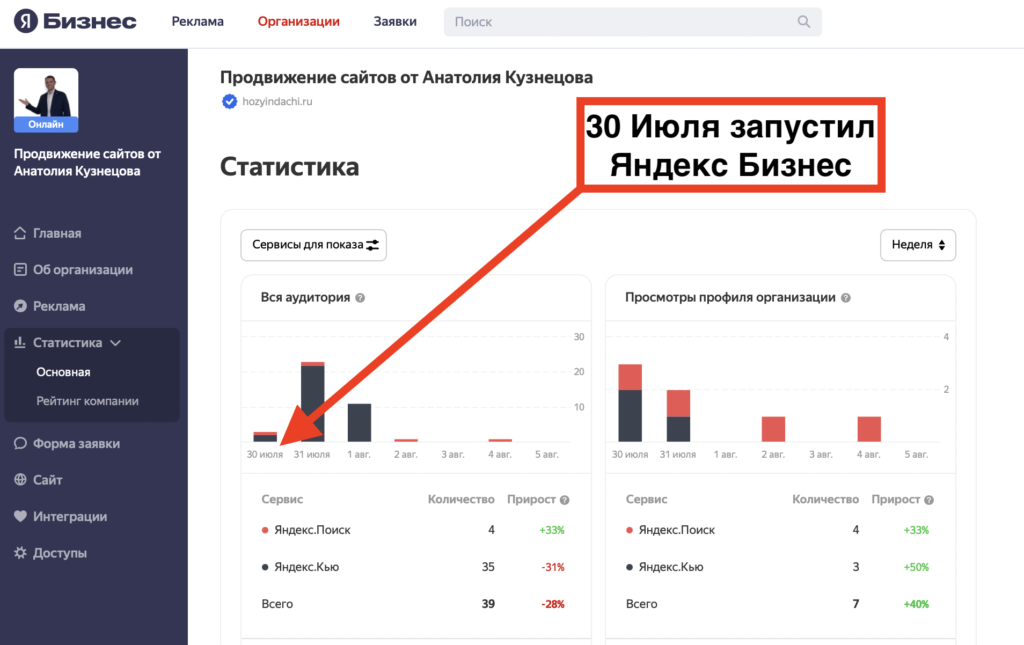Click the 1 авг. bar in Вся аудитория chart
This screenshot has height=645, width=1024.
tap(359, 422)
